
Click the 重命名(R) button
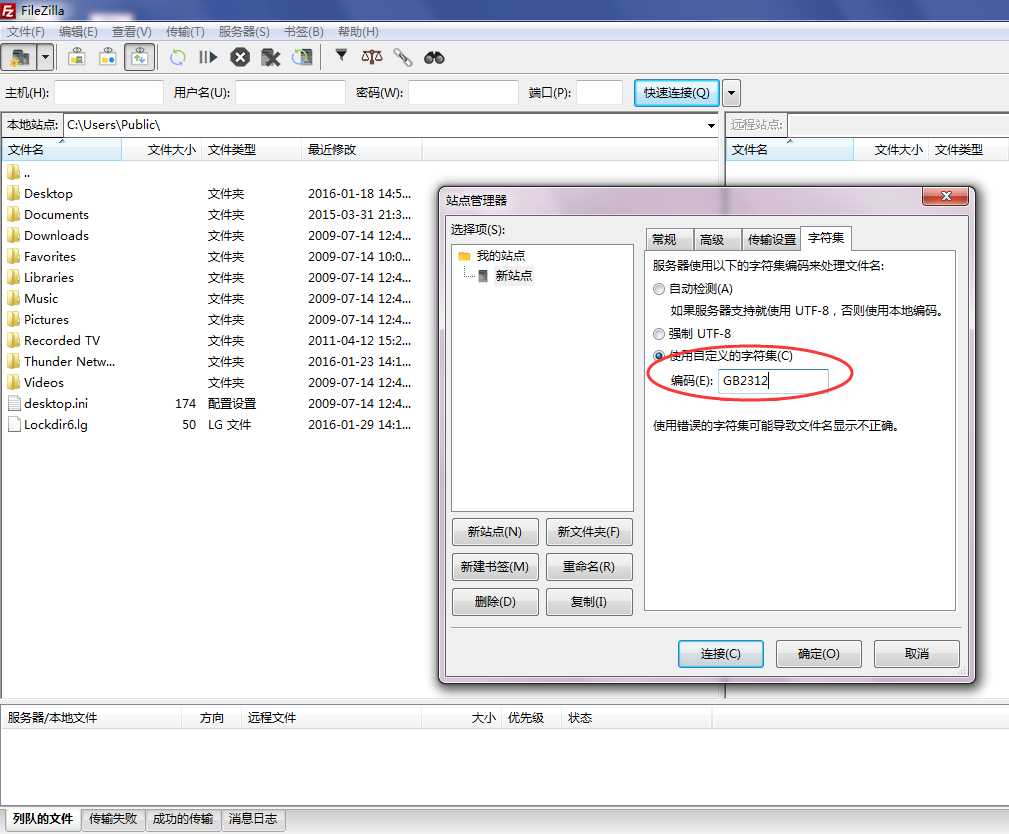click(589, 566)
